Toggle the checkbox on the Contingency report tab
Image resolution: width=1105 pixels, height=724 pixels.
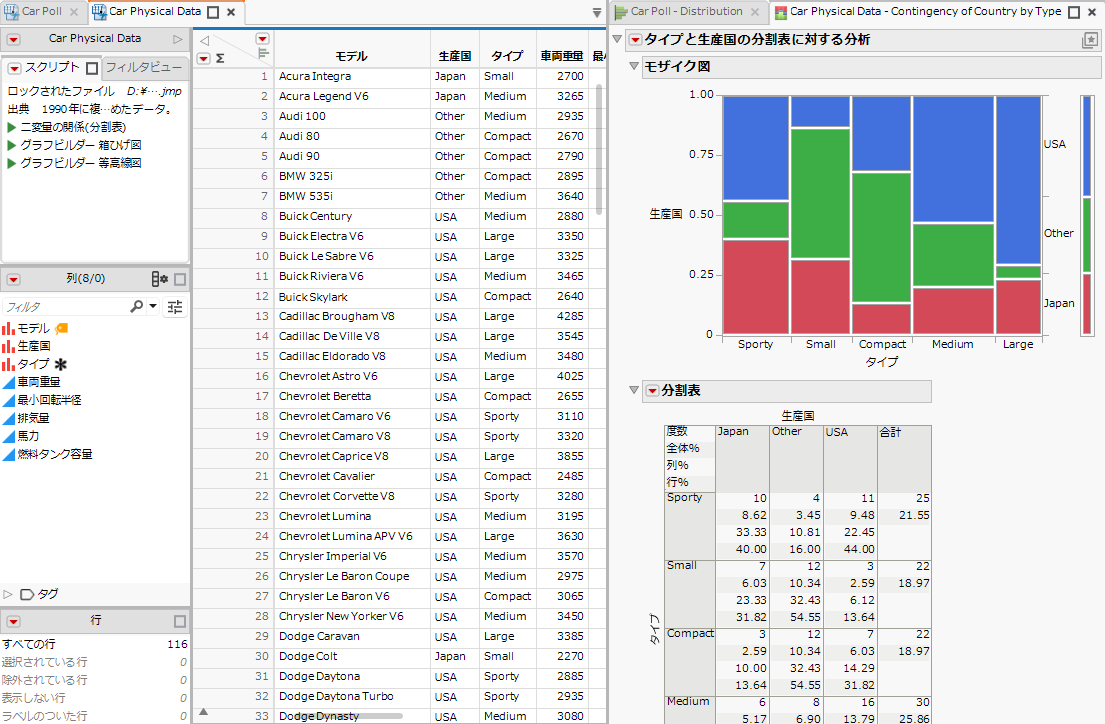tap(1074, 12)
